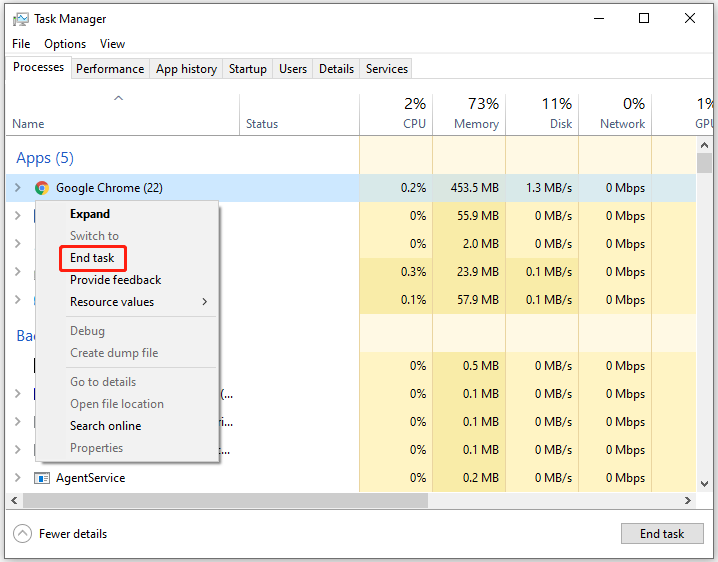Choose Expand in the context menu
718x562 pixels.
click(90, 214)
